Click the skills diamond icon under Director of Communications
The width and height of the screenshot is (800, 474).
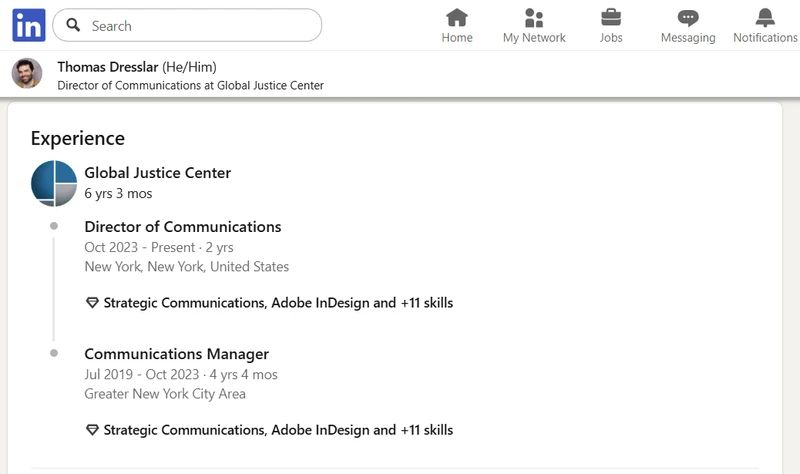coord(92,303)
